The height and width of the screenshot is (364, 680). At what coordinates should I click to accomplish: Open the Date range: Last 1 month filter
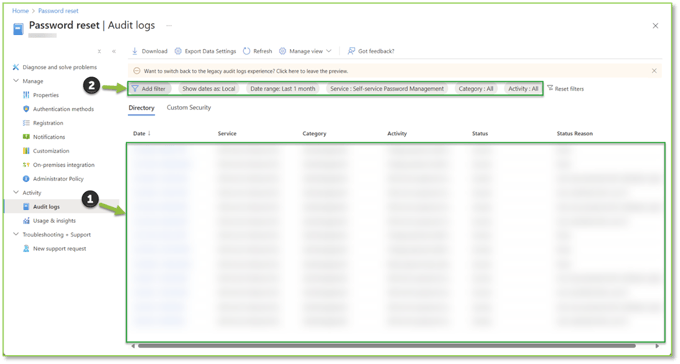click(x=283, y=89)
